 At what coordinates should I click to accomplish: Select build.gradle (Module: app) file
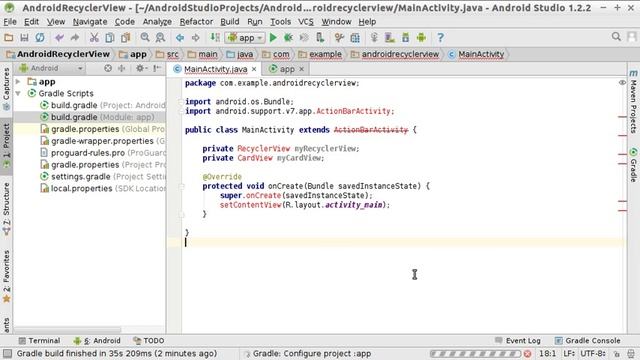[90, 117]
